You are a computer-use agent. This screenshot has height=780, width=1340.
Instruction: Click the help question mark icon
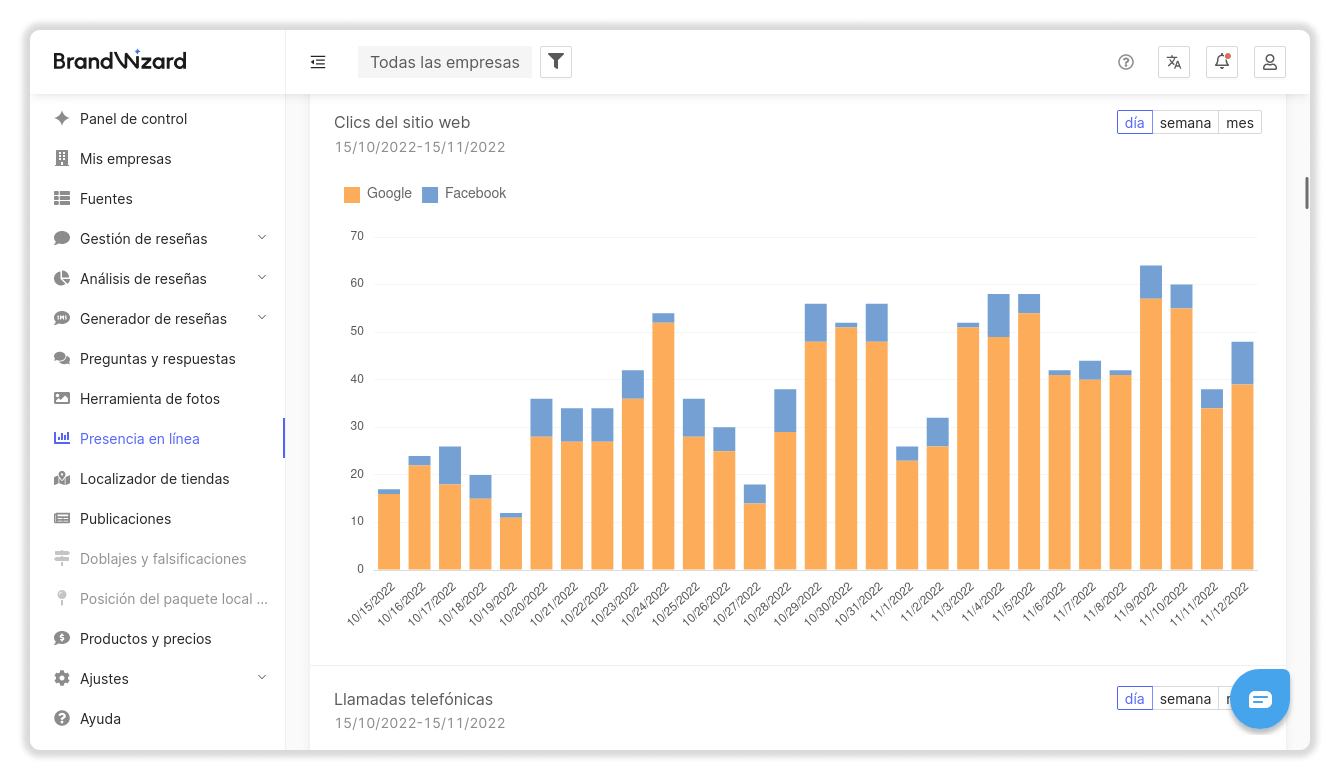click(1126, 62)
